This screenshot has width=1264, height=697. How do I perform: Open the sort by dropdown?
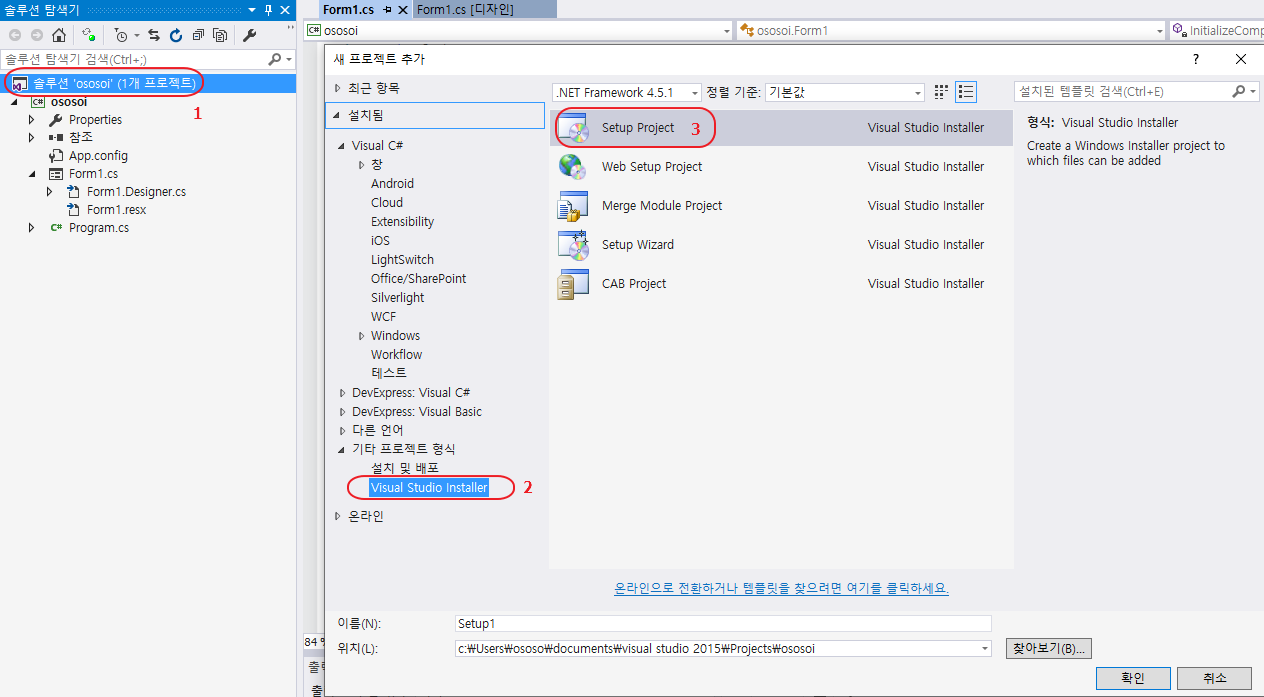(x=918, y=93)
